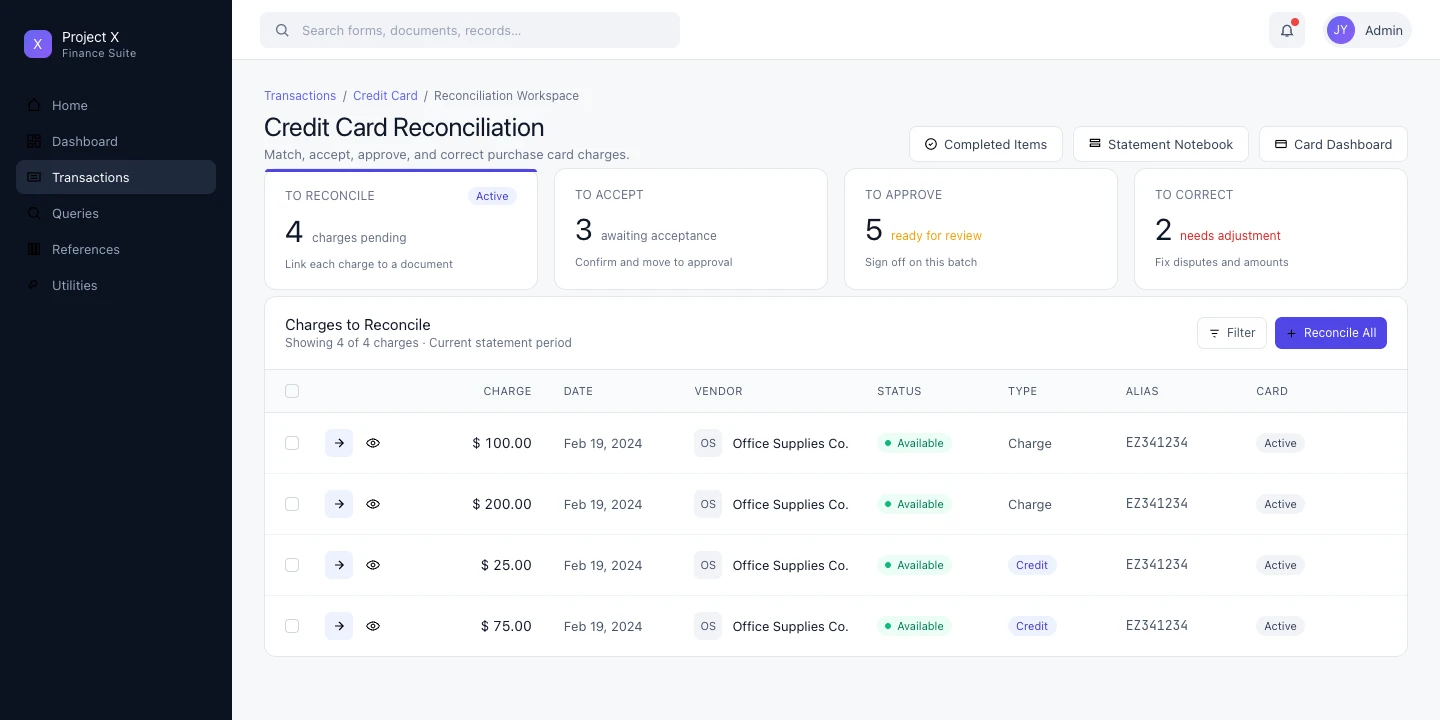The image size is (1440, 720).
Task: Click the search magnifier icon
Action: click(x=282, y=30)
